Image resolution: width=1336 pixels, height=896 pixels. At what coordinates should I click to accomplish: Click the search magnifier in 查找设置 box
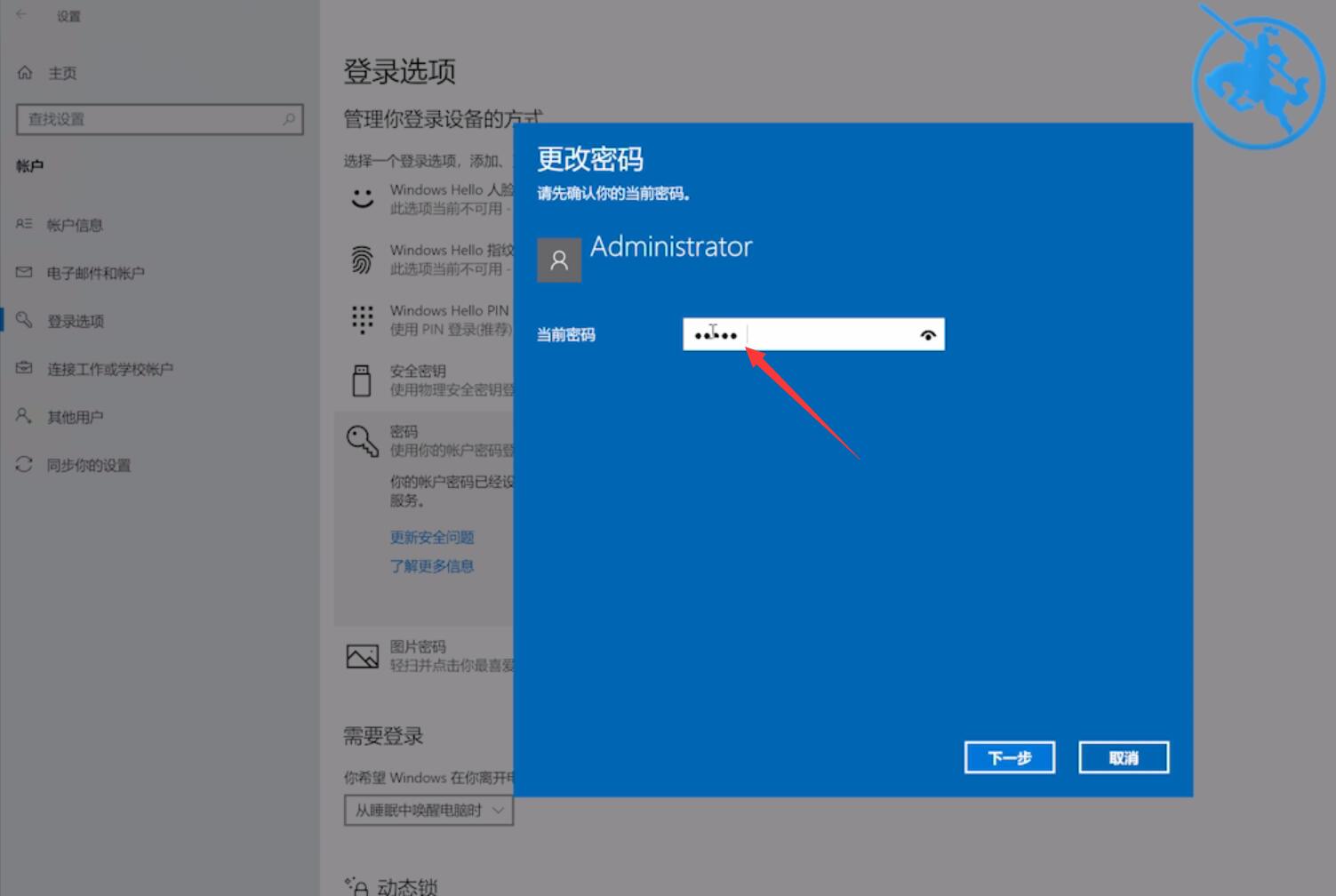click(x=289, y=118)
